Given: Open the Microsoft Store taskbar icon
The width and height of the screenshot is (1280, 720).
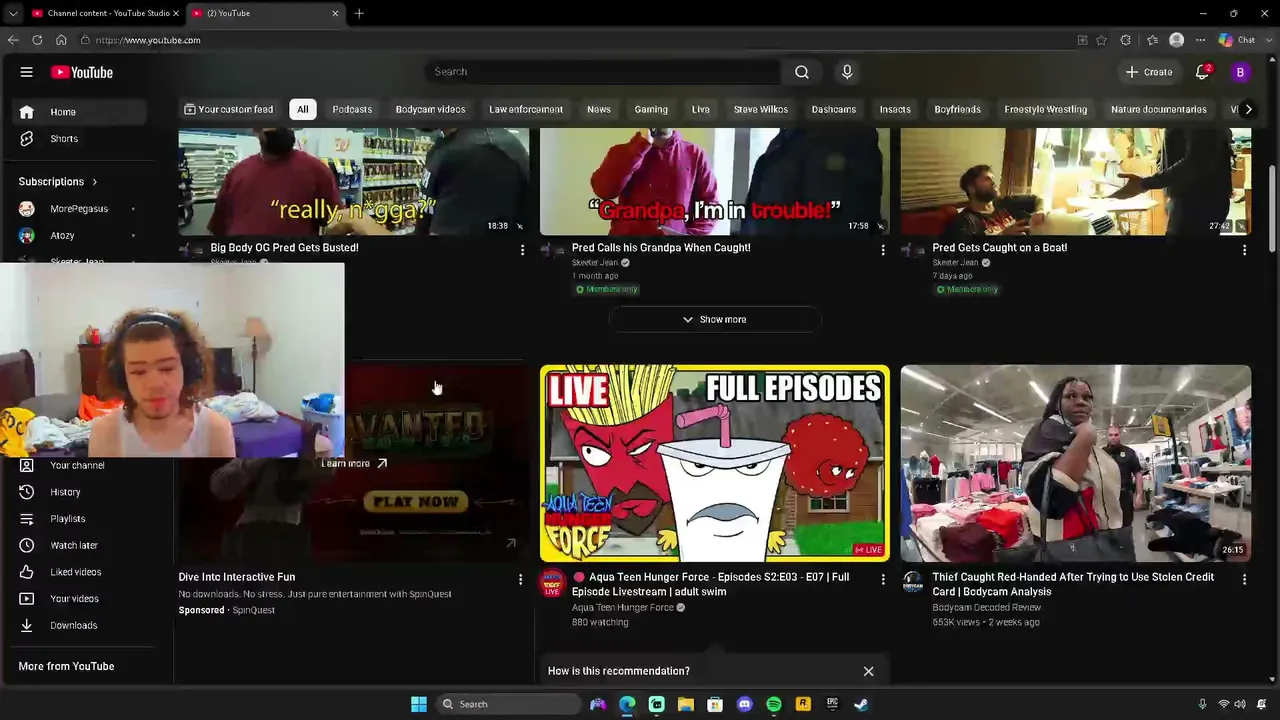Looking at the screenshot, I should point(715,704).
